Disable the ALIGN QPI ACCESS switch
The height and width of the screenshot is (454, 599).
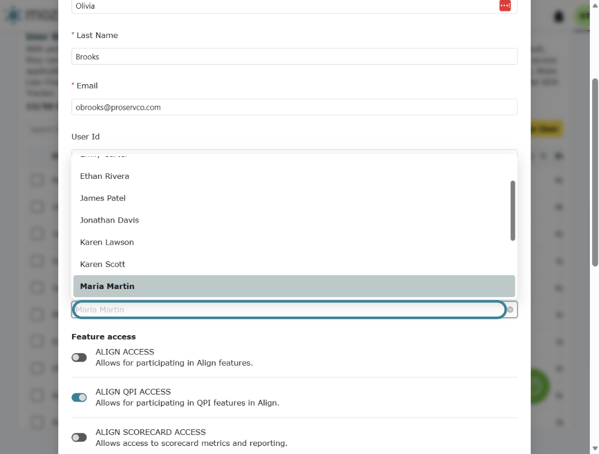pyautogui.click(x=79, y=397)
